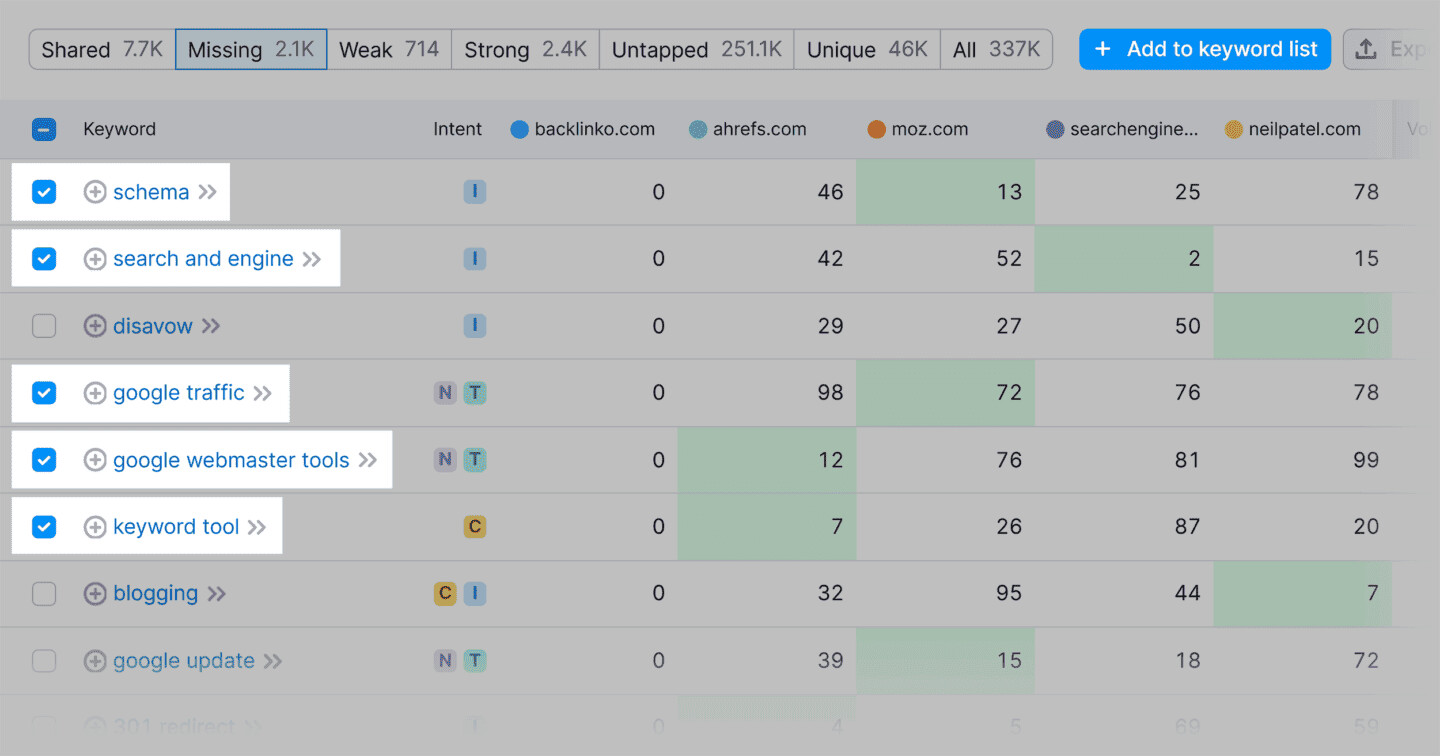
Task: Click the plus icon beside keyword tool
Action: [95, 527]
